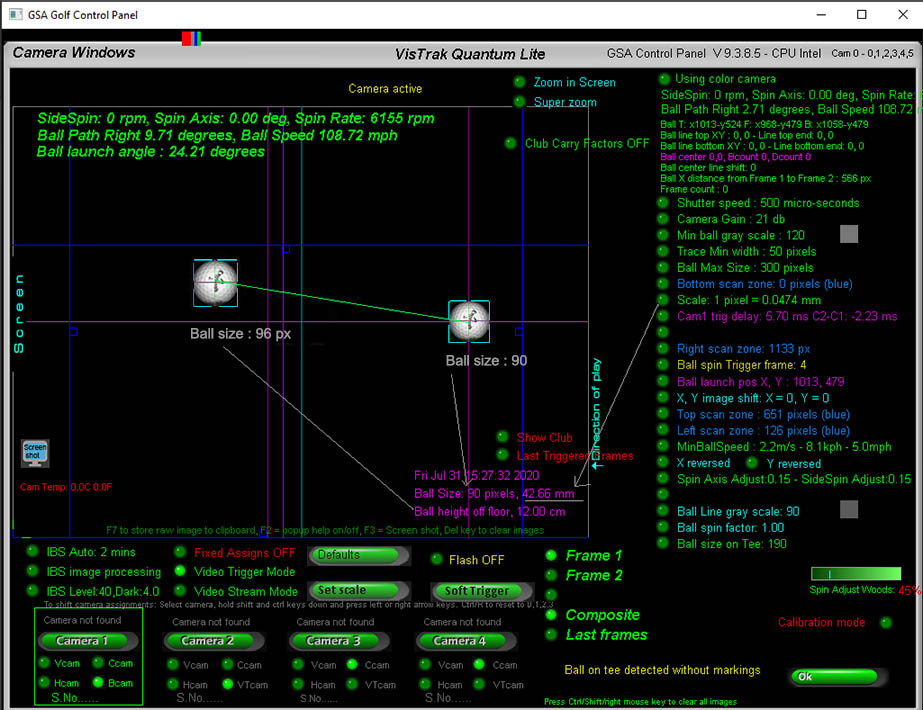Toggle the Zoom in Screen LED
923x710 pixels.
coord(519,82)
